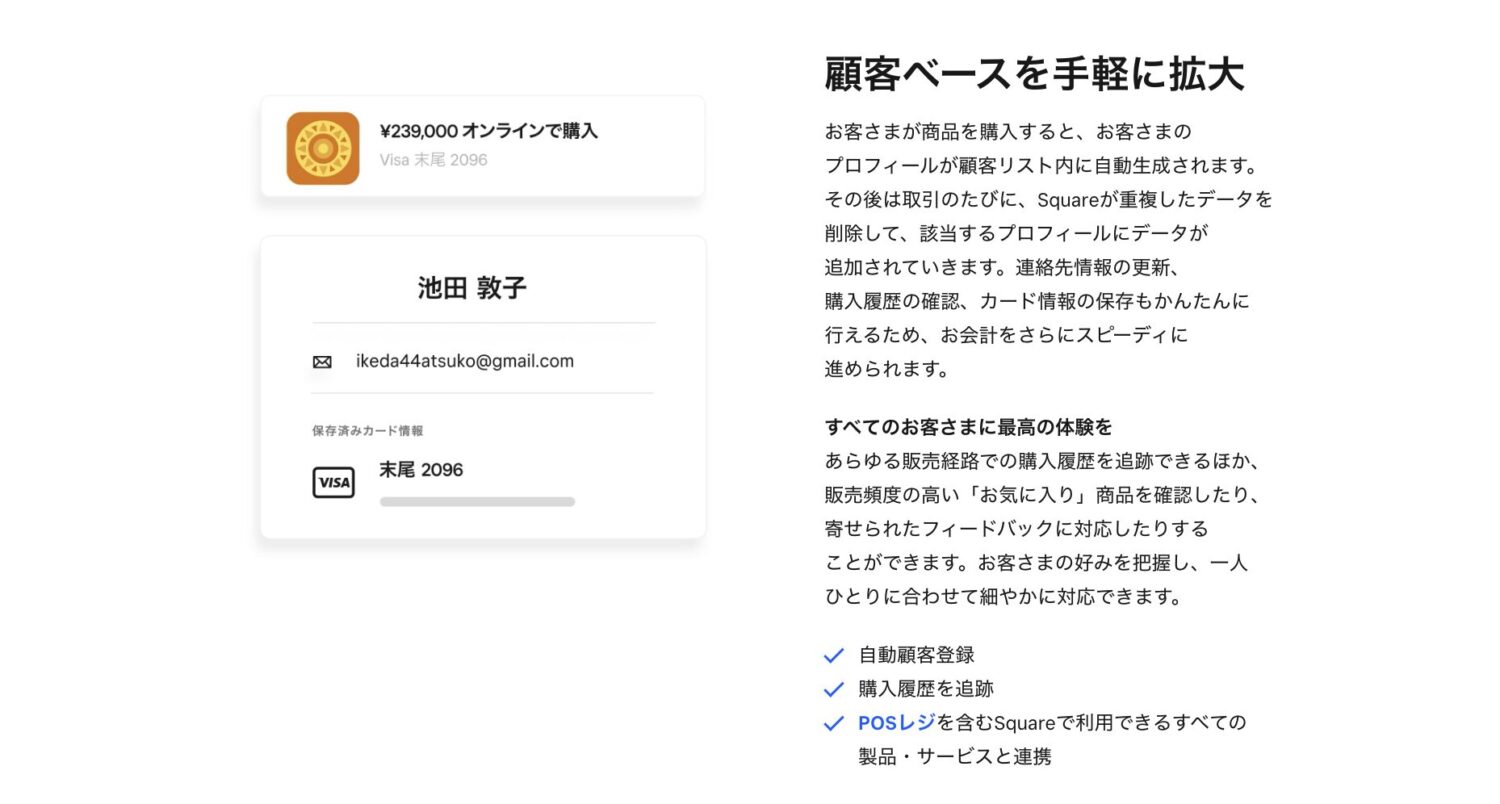Click the checkmark beside POSレジ line item
Viewport: 1500px width, 804px height.
833,723
